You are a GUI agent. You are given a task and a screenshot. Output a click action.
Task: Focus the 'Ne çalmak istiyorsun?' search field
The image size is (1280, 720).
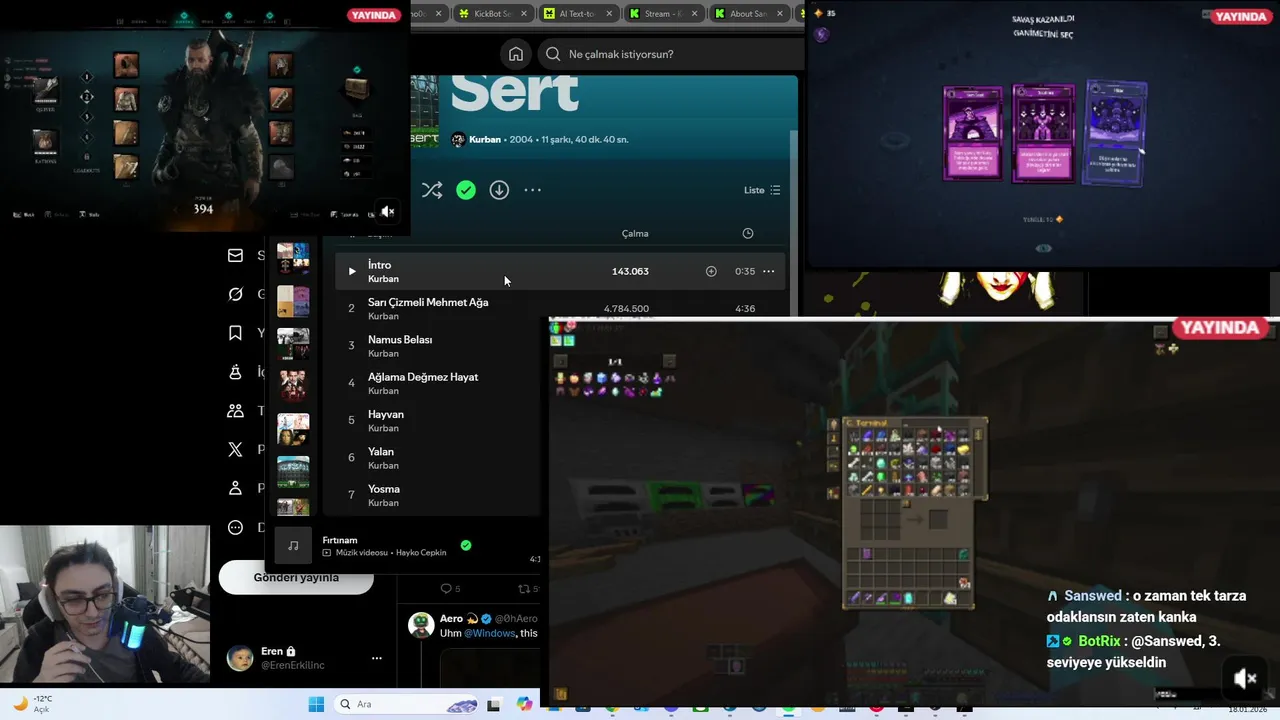pos(670,54)
